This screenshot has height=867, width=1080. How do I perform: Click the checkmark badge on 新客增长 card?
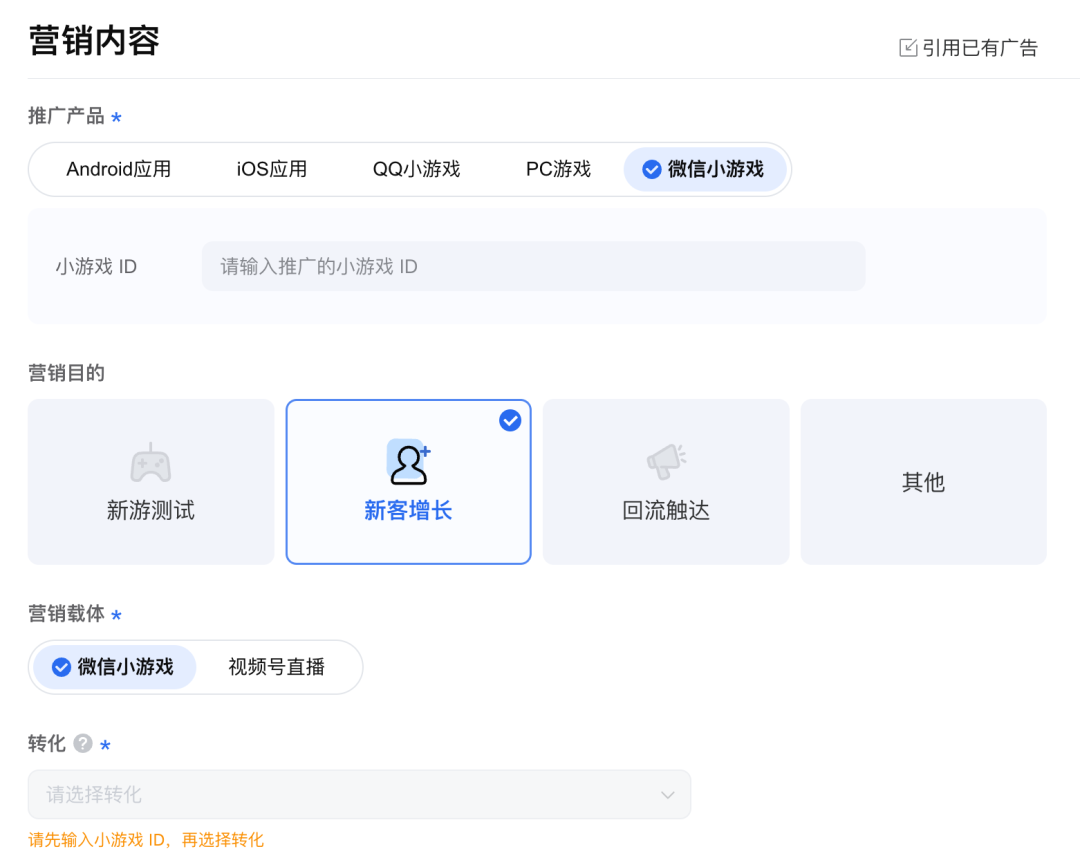pos(510,420)
